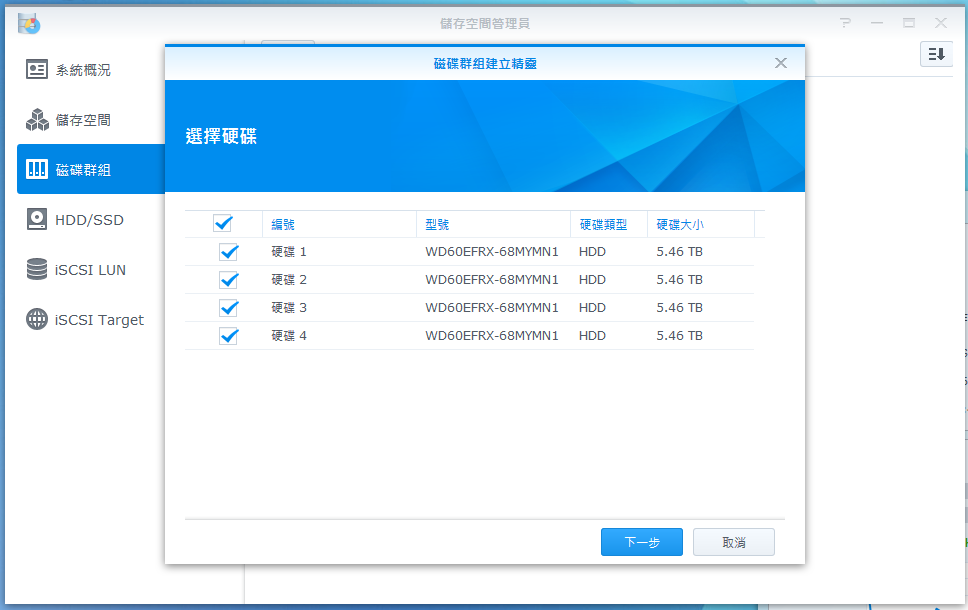Select the 儲存空間 cubes icon

(x=37, y=120)
